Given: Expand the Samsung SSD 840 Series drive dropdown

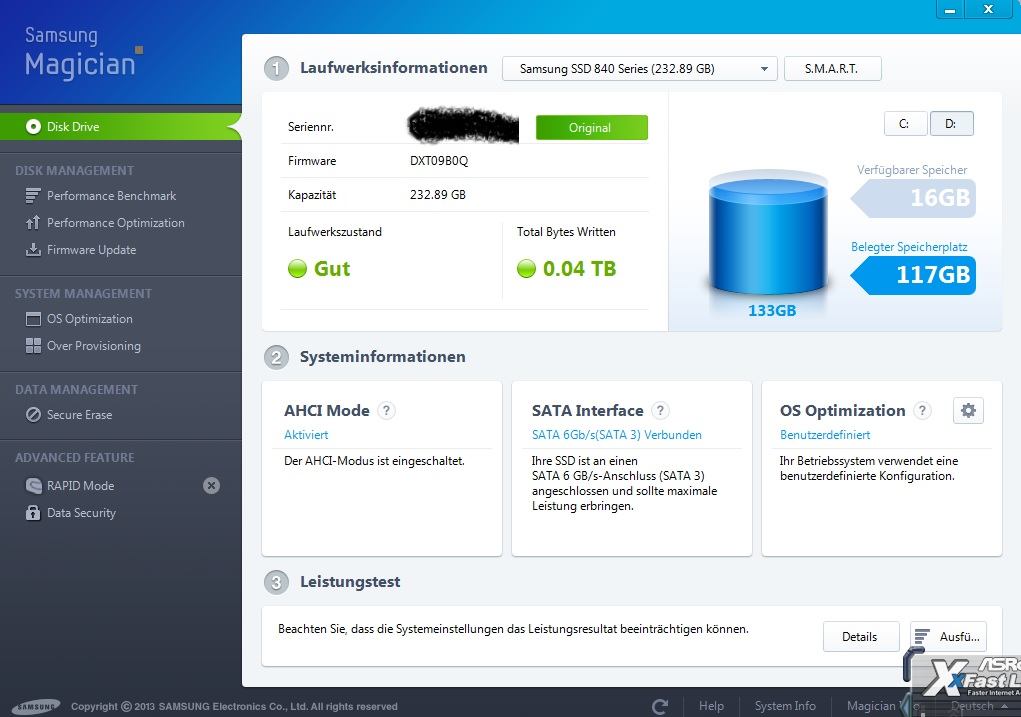Looking at the screenshot, I should click(639, 68).
